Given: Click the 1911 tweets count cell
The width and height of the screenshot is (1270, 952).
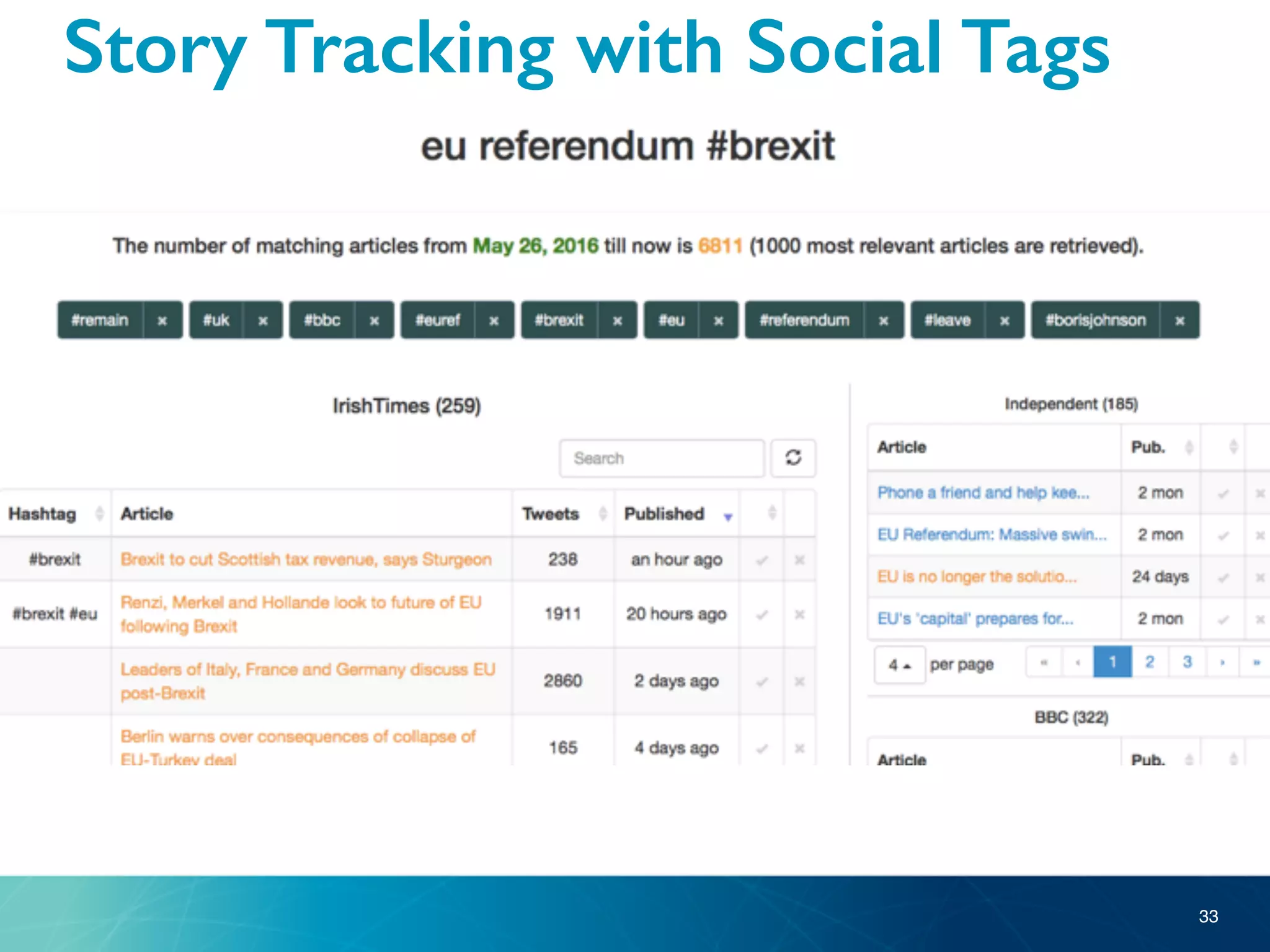Looking at the screenshot, I should [x=563, y=614].
